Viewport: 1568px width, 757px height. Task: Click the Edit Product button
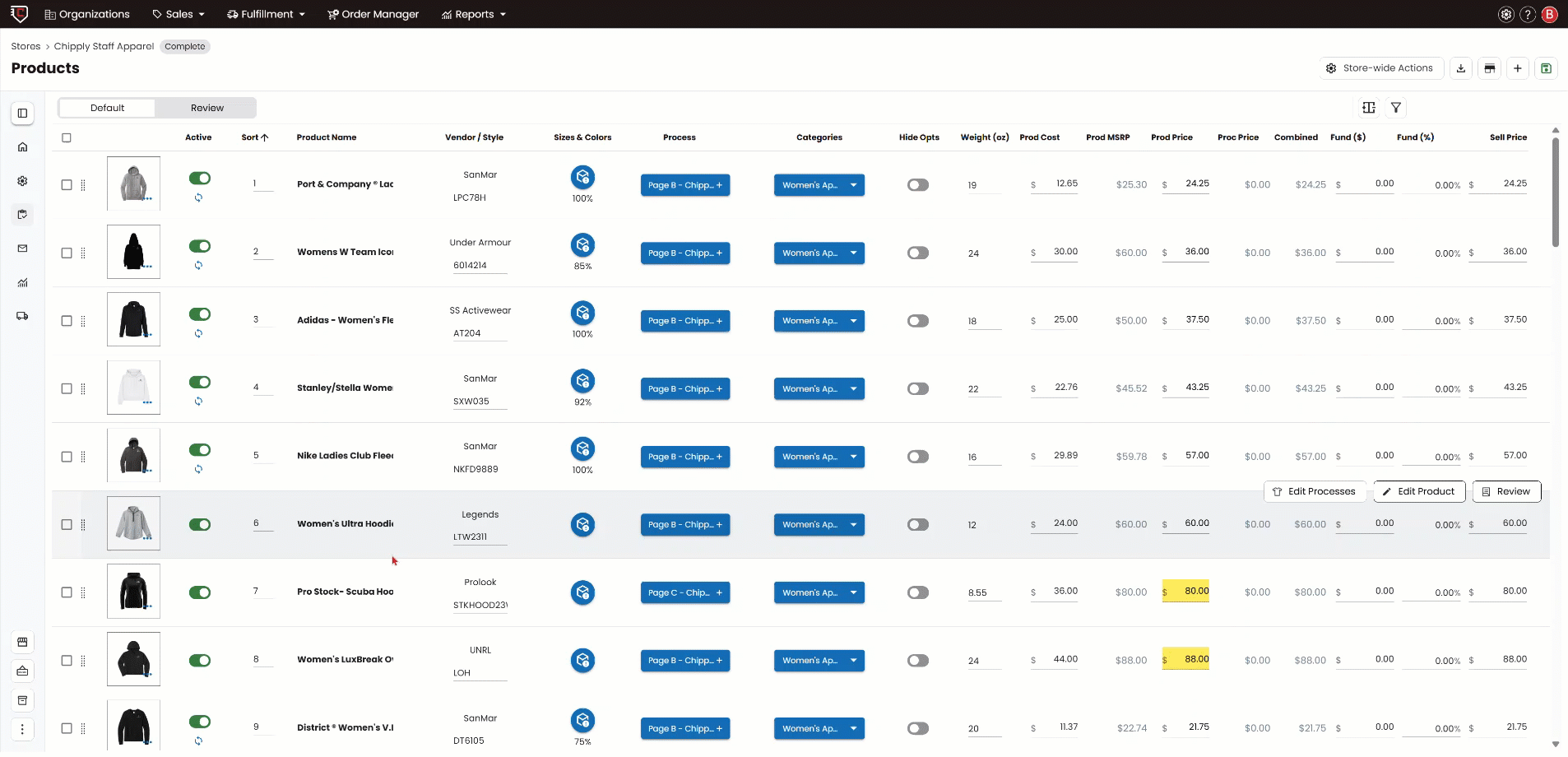[1419, 491]
